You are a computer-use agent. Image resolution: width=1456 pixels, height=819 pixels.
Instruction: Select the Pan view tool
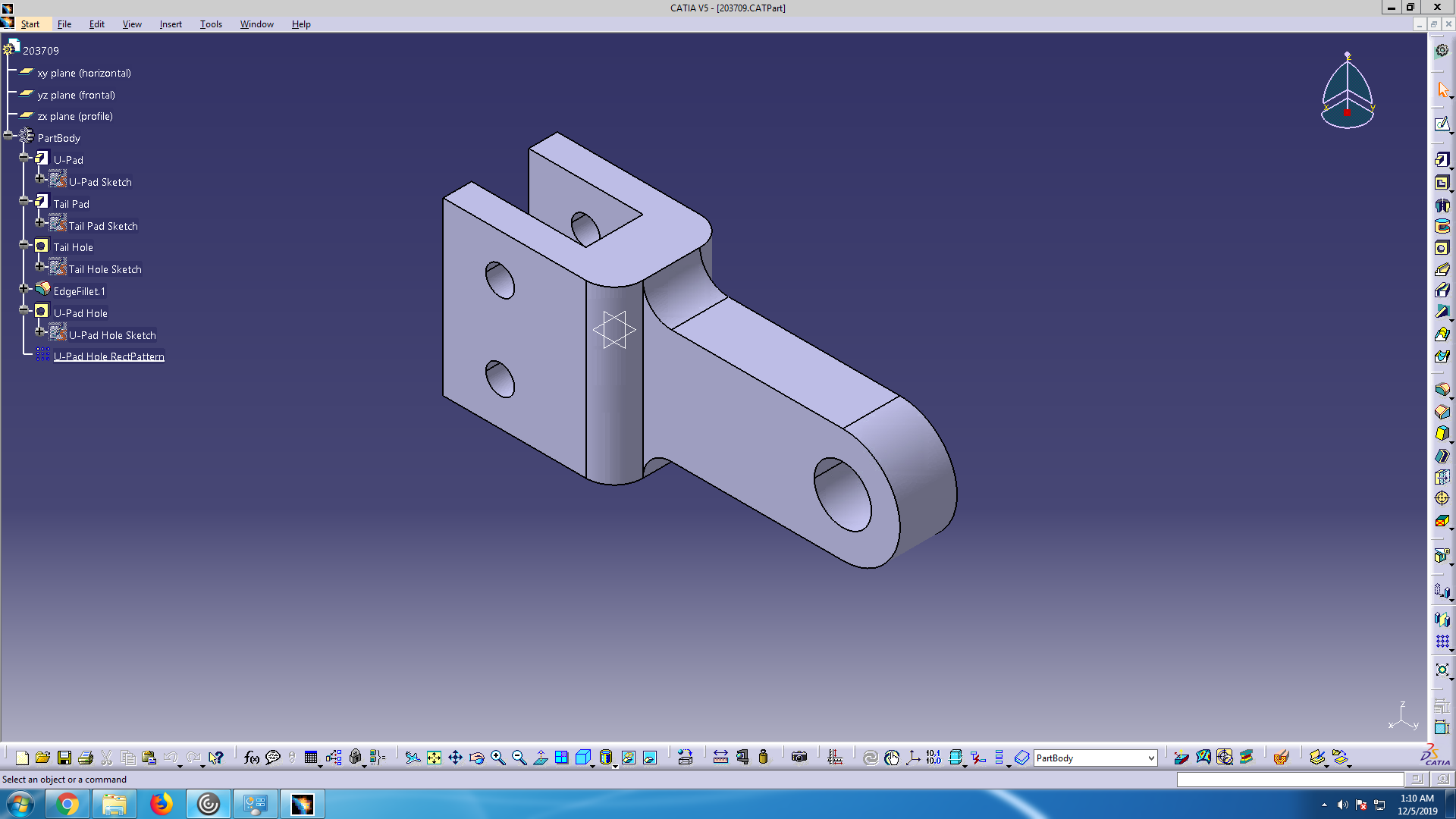(x=455, y=758)
